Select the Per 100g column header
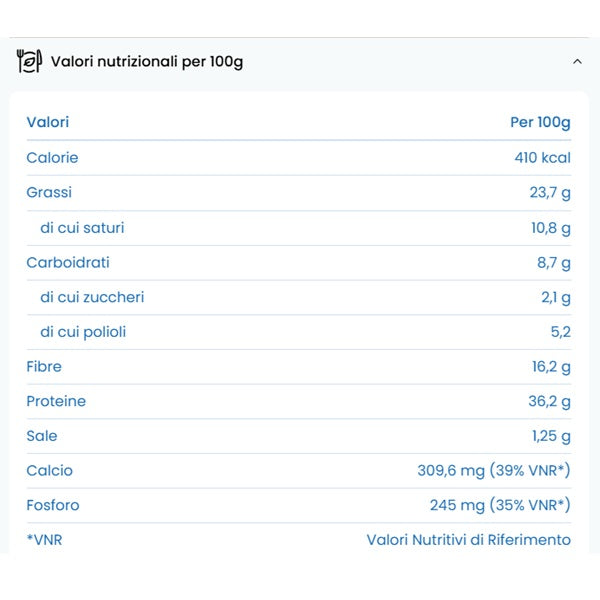 [540, 122]
